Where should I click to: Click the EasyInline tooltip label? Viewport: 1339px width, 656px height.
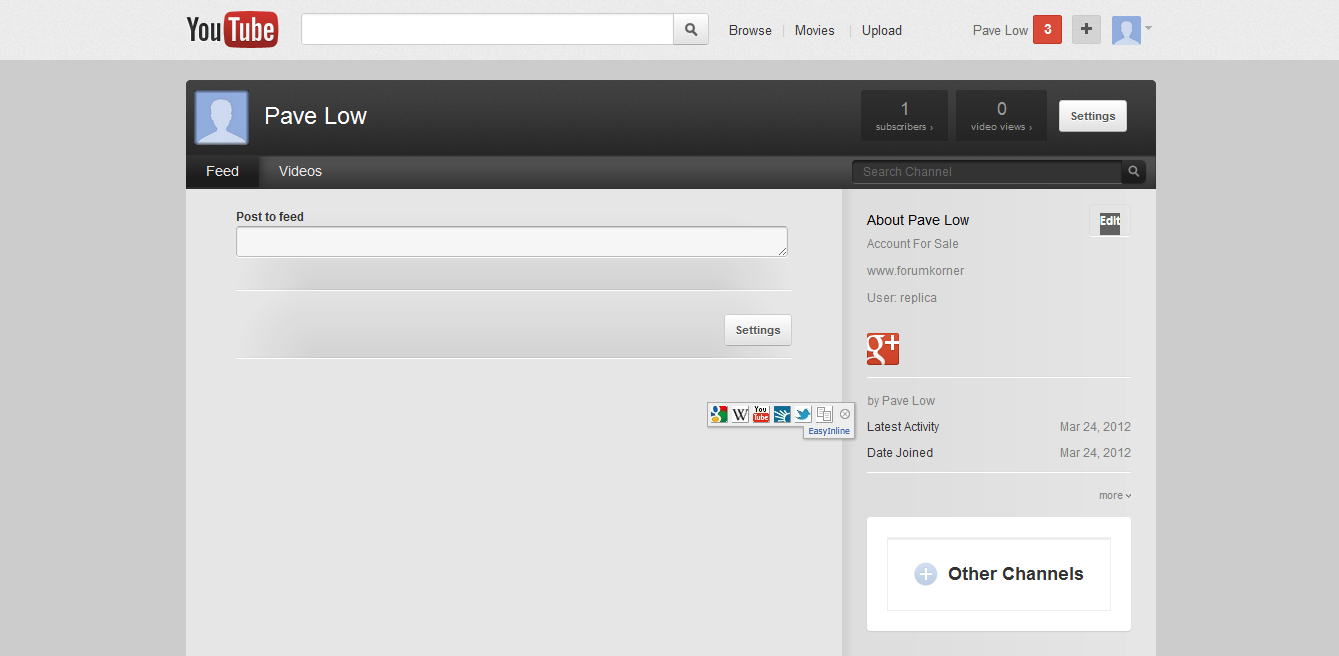coord(829,431)
